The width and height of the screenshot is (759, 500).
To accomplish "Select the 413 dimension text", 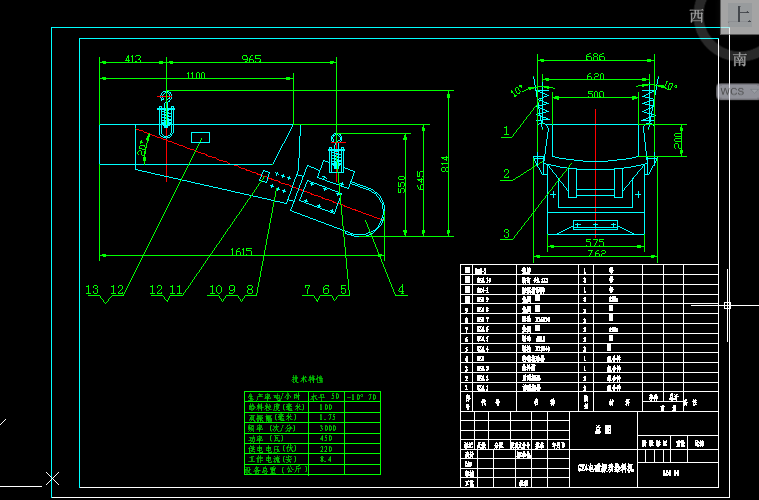I will [133, 59].
